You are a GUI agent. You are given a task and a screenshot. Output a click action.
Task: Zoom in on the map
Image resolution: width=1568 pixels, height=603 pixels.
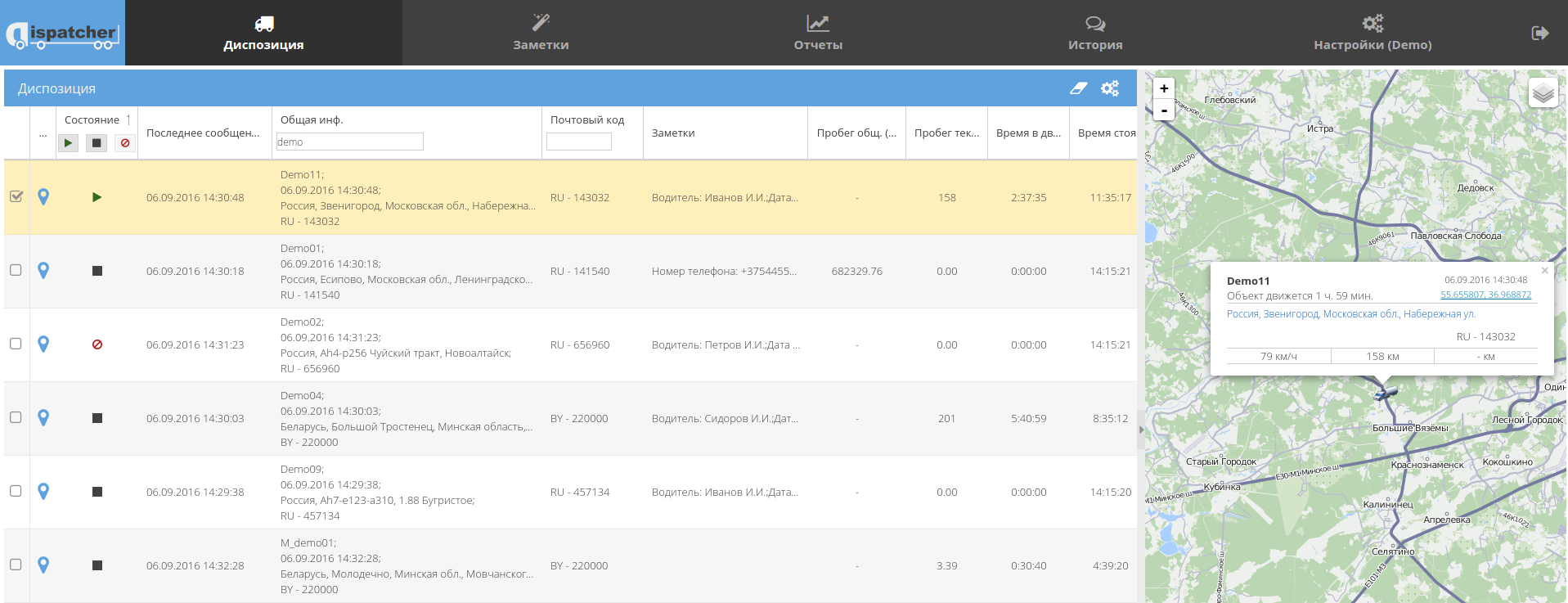(1164, 88)
